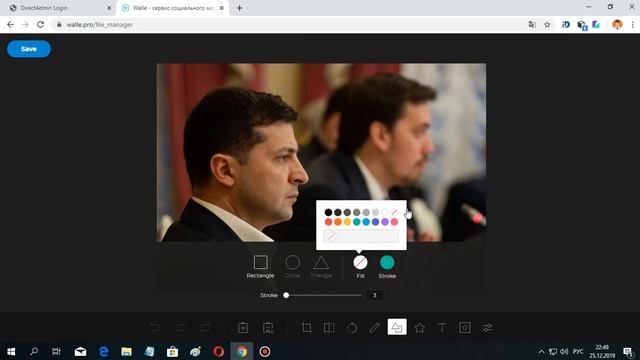Click the iD browser extension icon

[566, 24]
